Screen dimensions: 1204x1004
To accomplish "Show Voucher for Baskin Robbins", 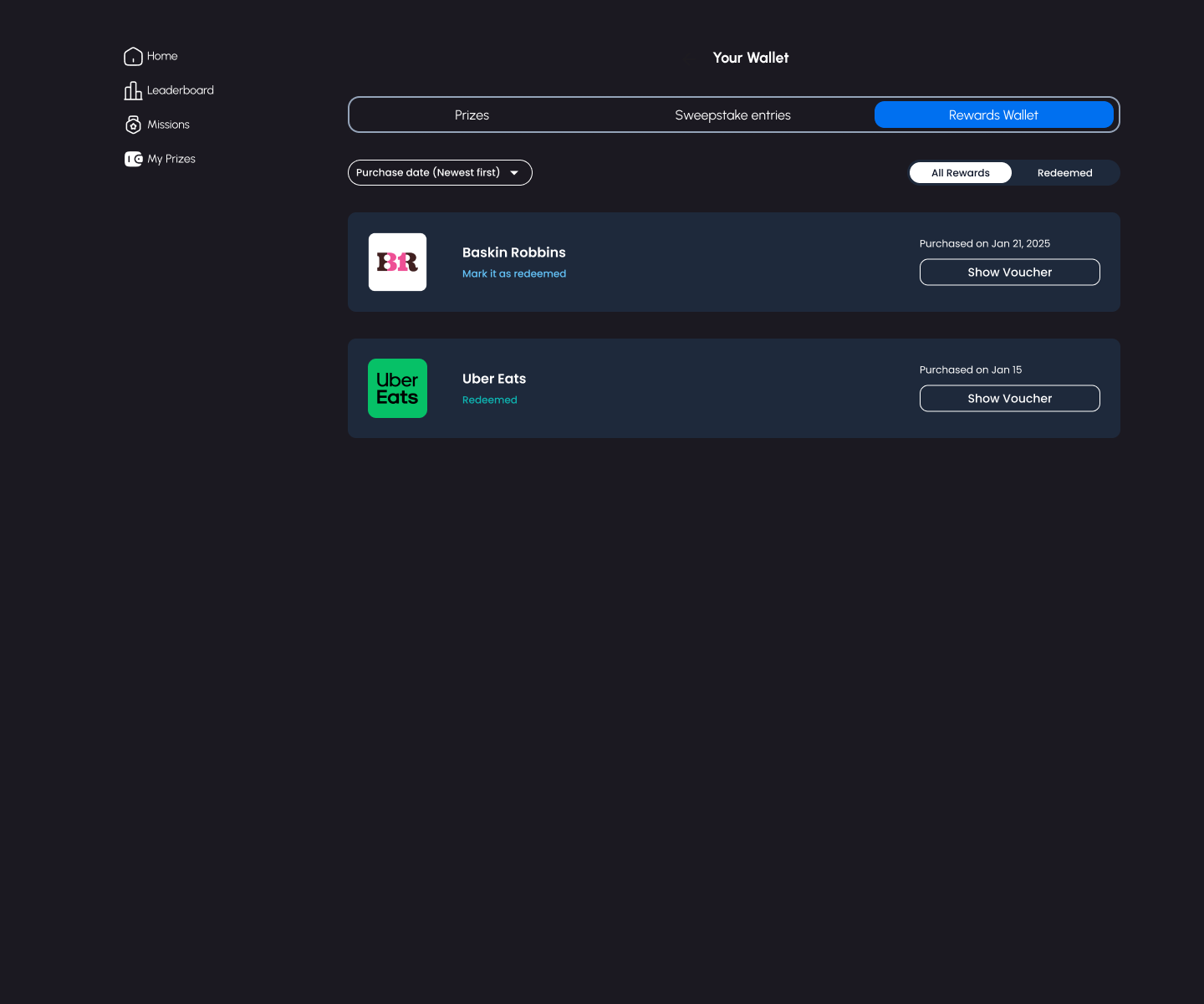I will click(x=1010, y=272).
